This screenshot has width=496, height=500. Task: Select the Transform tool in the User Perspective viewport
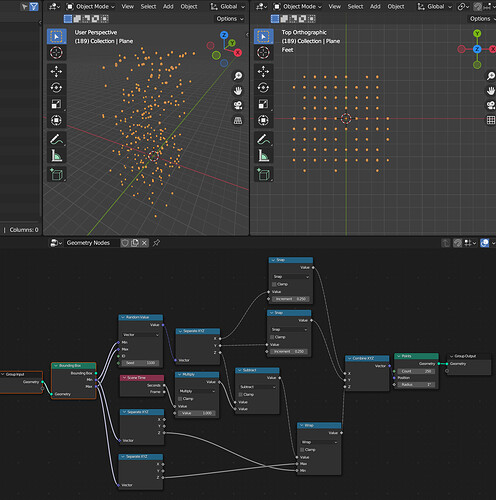click(x=56, y=120)
